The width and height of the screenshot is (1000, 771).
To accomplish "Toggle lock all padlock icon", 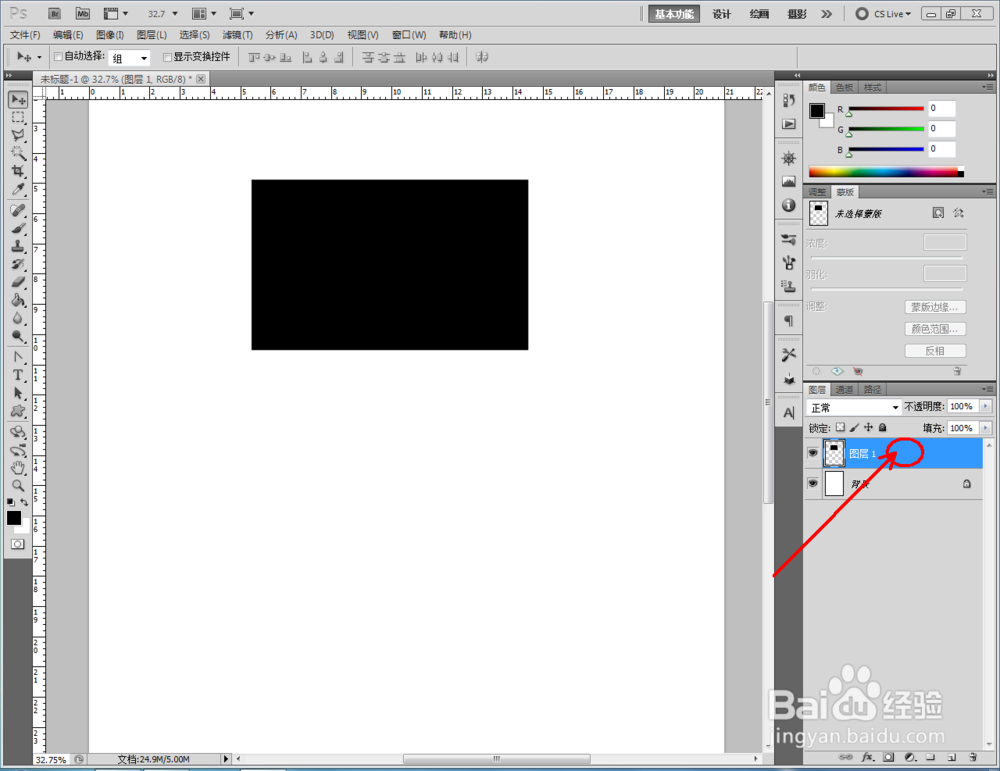I will (883, 427).
